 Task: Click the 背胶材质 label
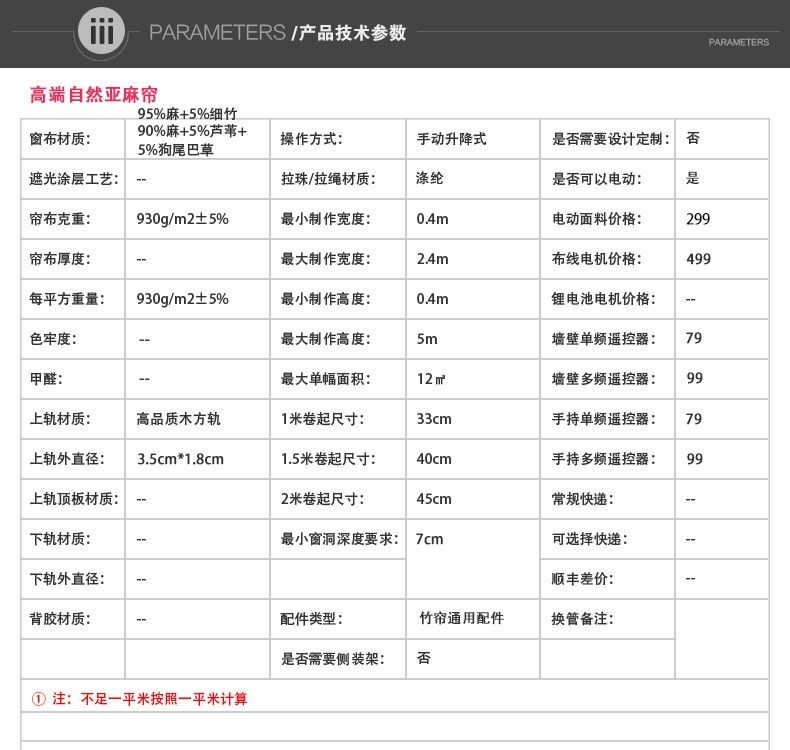[x=60, y=619]
